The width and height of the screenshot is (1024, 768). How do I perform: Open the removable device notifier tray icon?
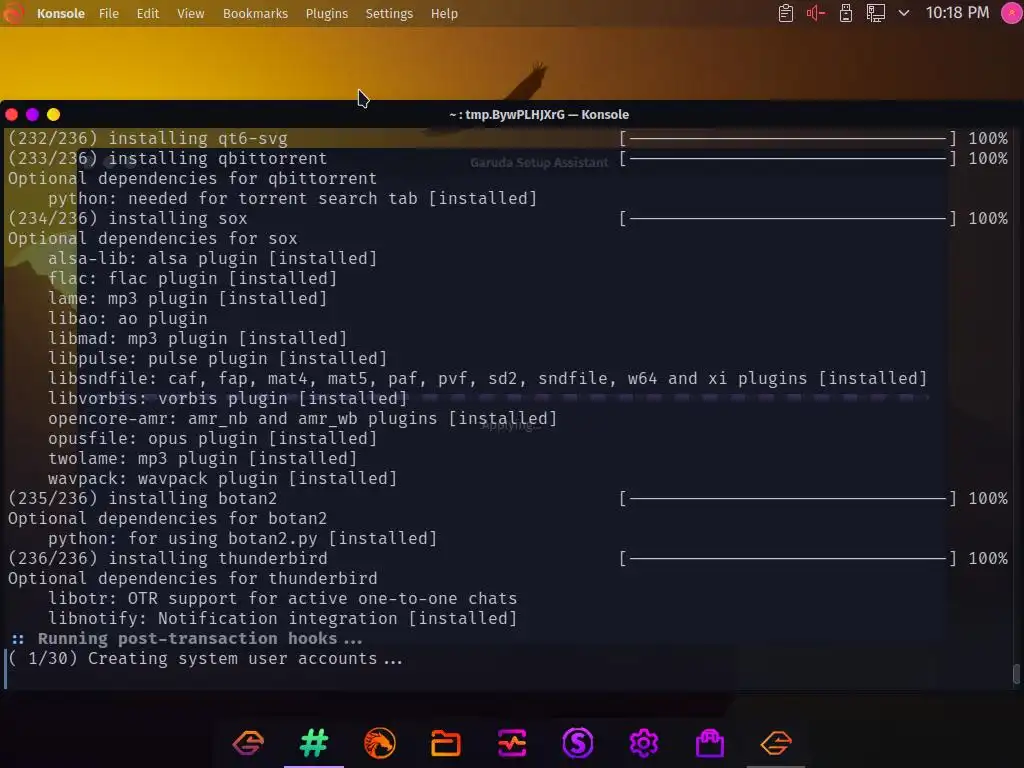[846, 13]
